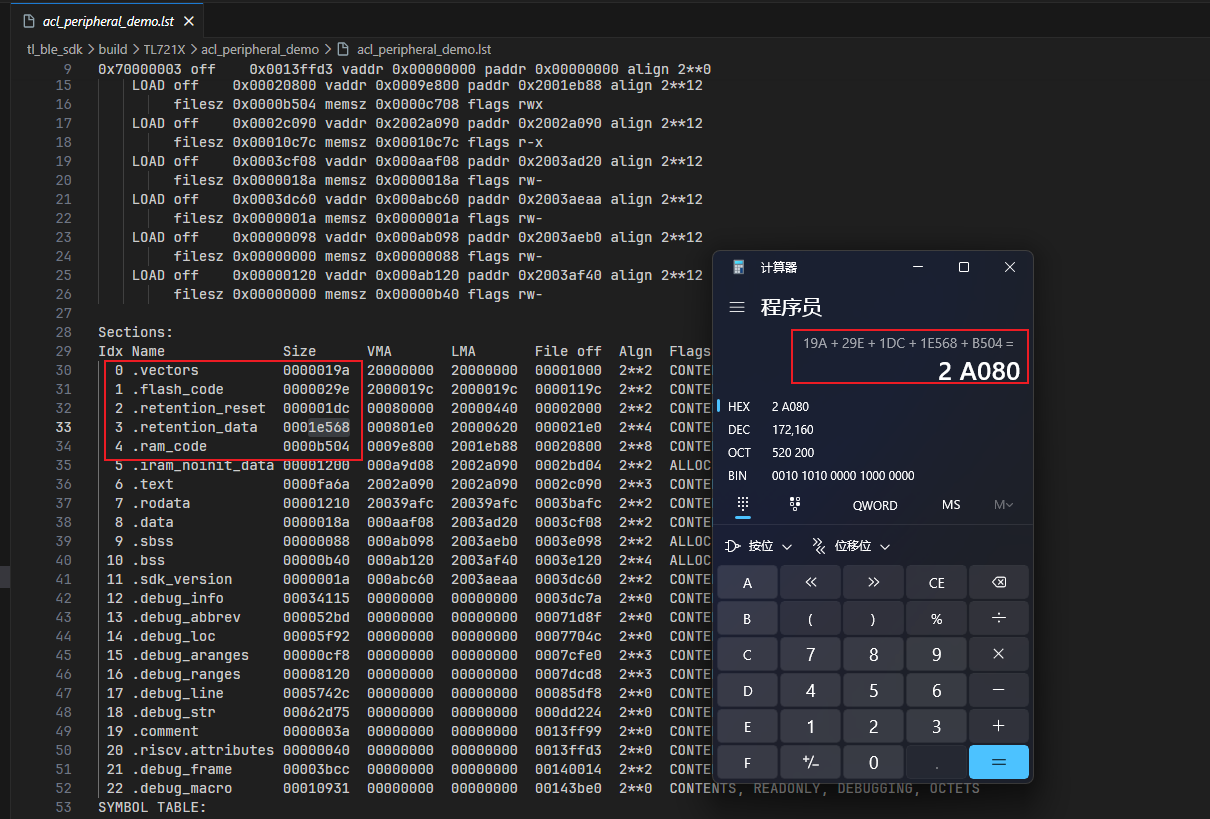Switch to the bit toggling keypad
The height and width of the screenshot is (819, 1210).
point(795,505)
